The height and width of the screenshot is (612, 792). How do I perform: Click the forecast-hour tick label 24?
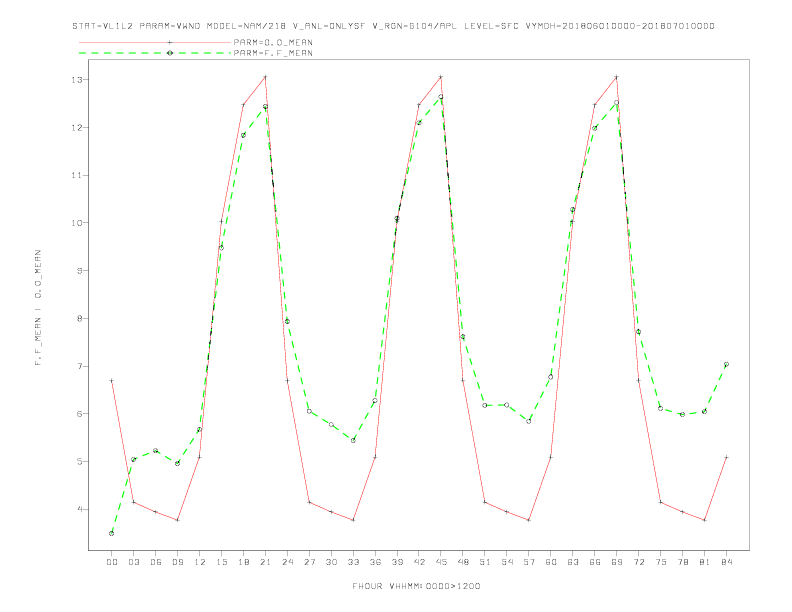[287, 562]
